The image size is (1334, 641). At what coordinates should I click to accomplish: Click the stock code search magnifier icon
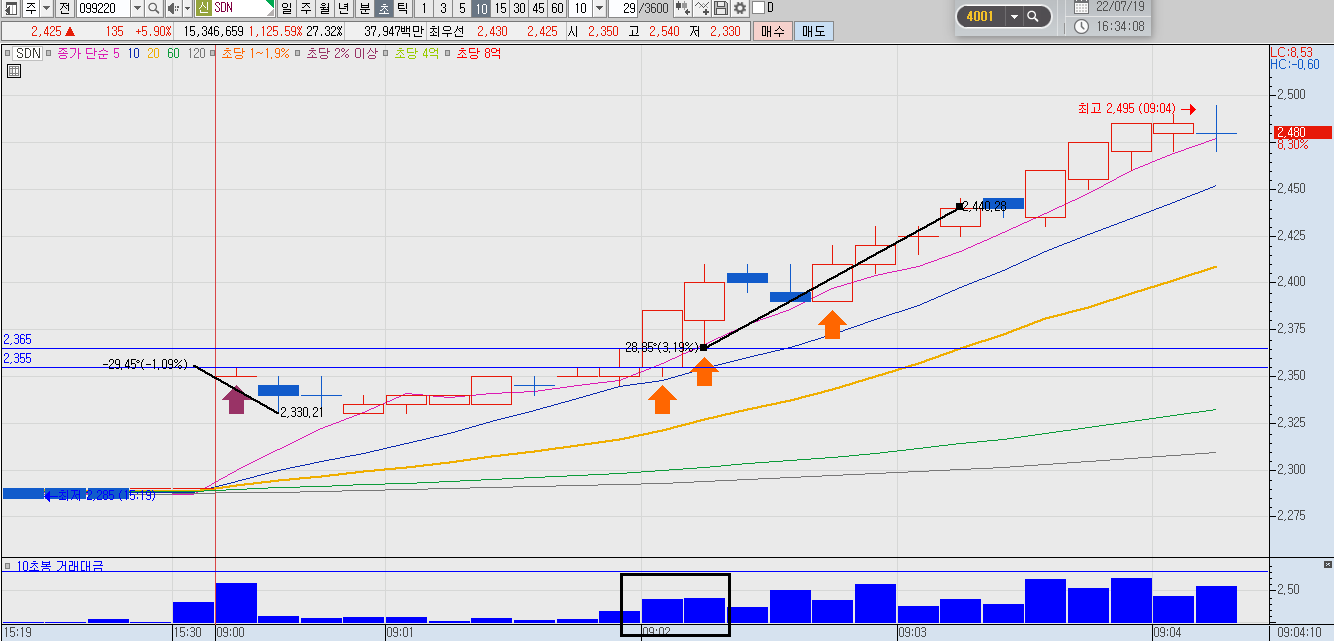(x=153, y=8)
